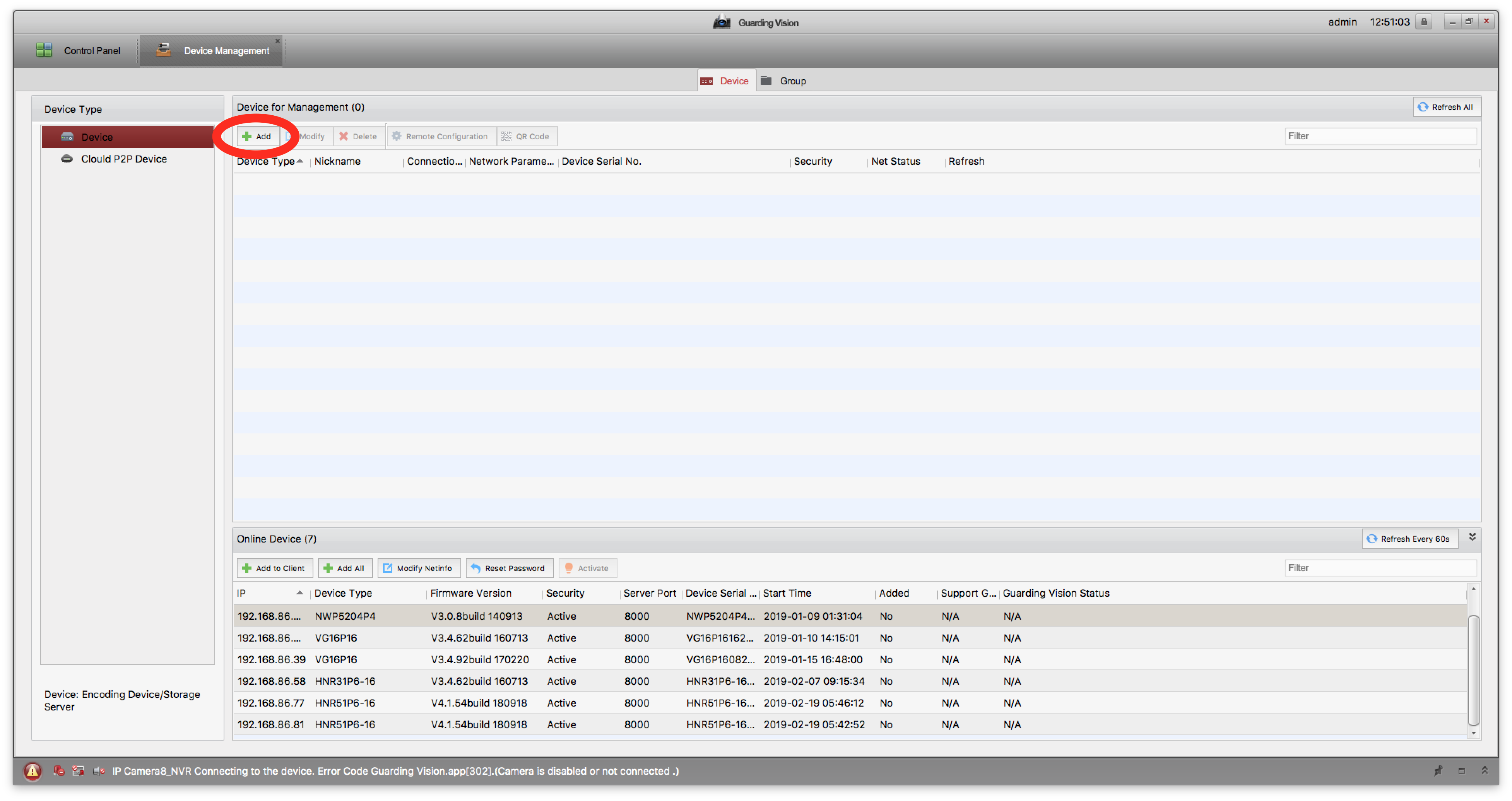The width and height of the screenshot is (1512, 801).
Task: Click the lock icon beside the clock
Action: (1423, 22)
